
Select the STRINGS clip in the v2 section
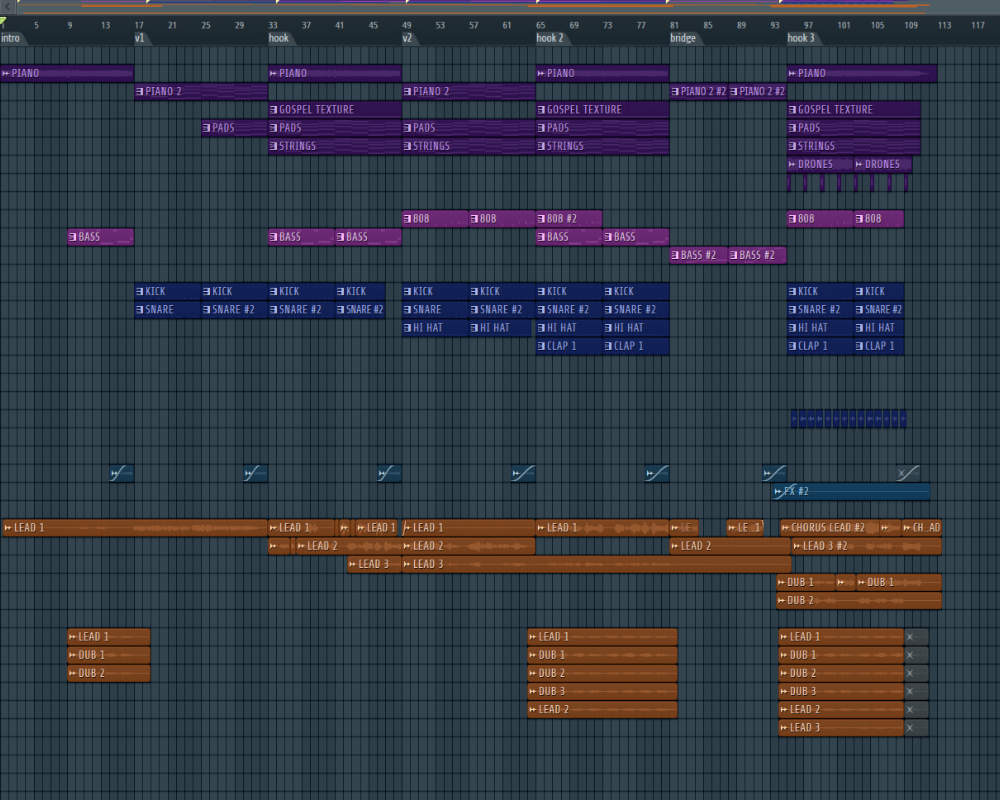[469, 146]
